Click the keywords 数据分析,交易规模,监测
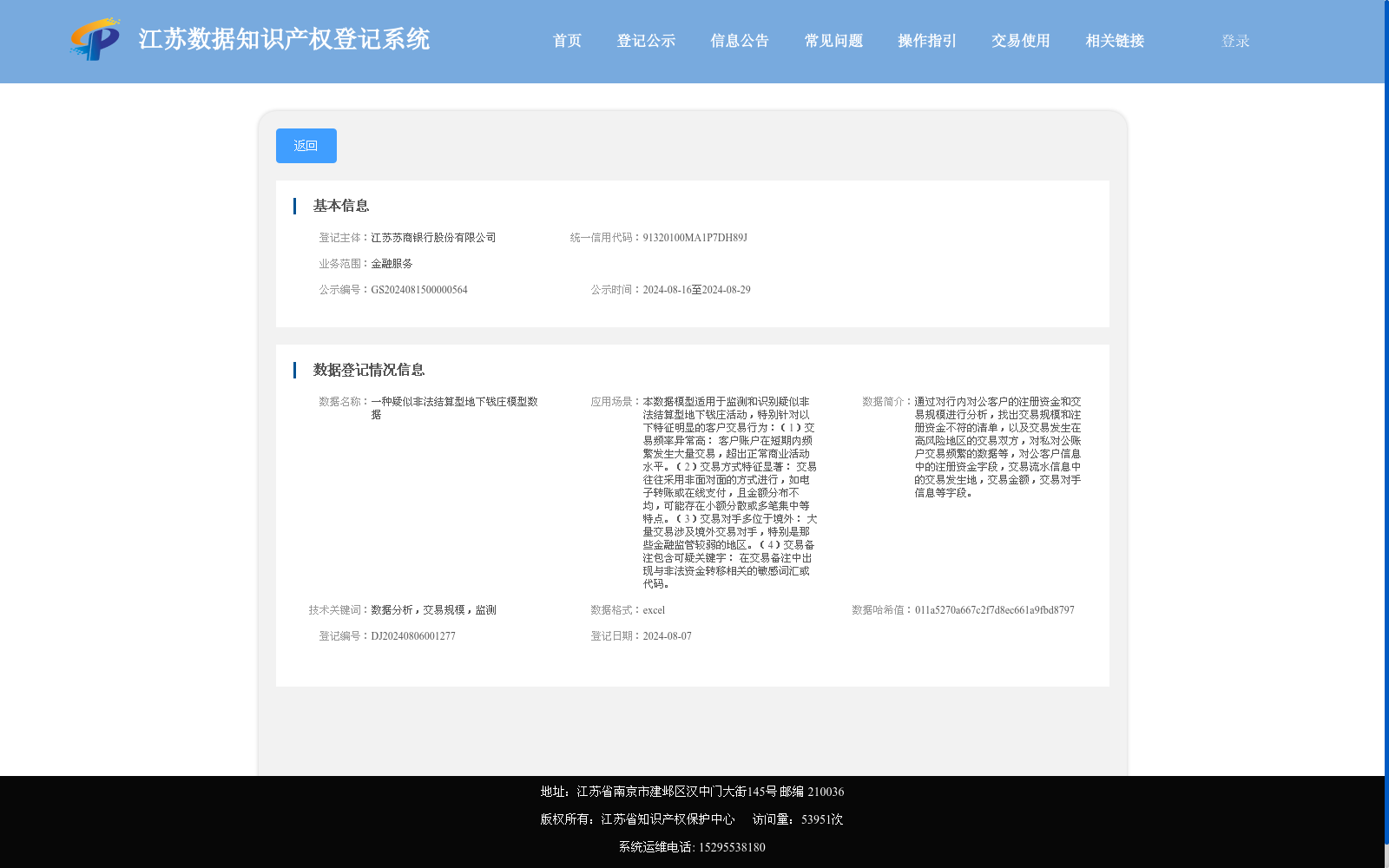This screenshot has height=868, width=1389. click(433, 610)
